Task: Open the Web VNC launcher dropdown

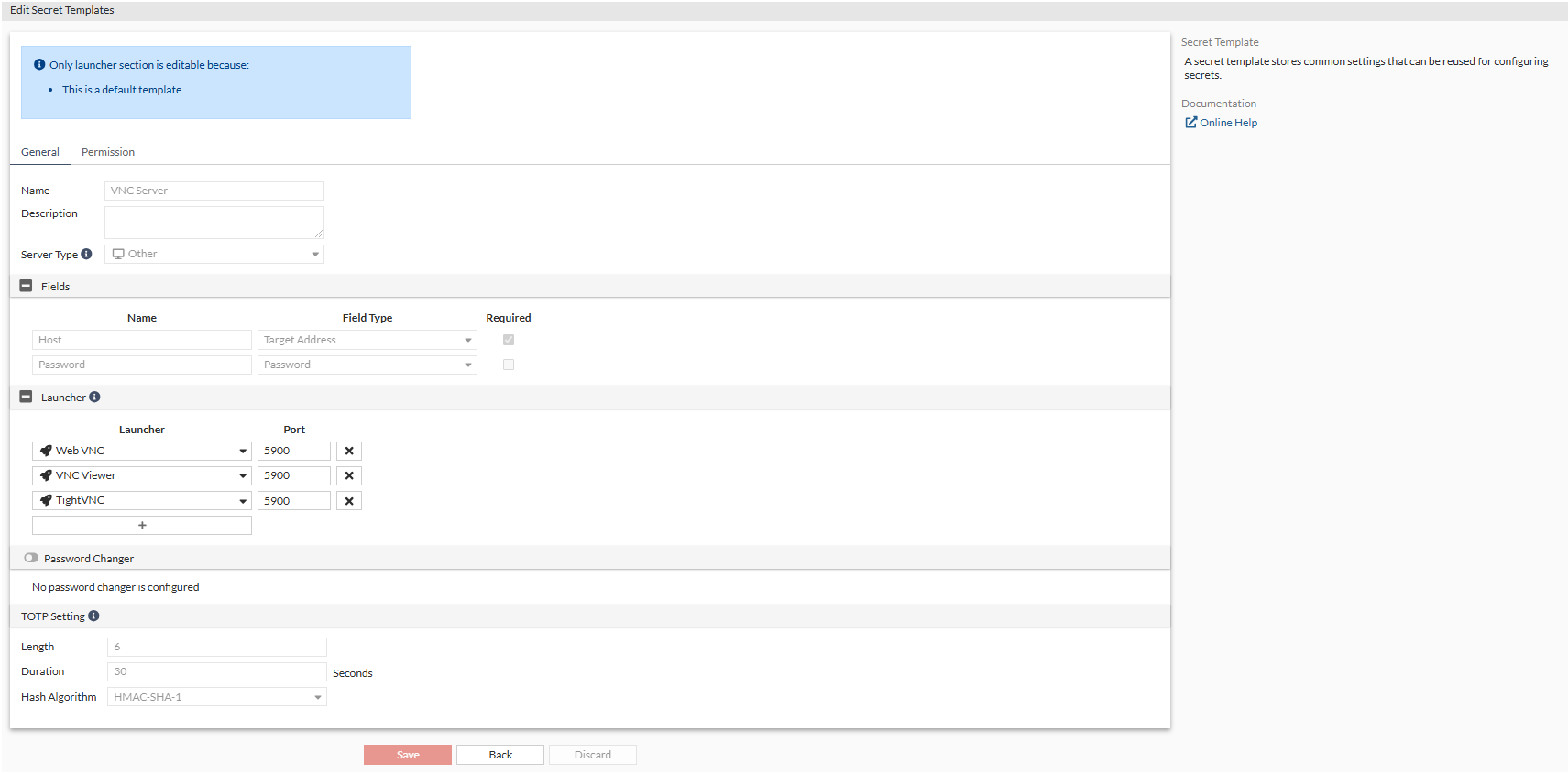Action: point(142,451)
